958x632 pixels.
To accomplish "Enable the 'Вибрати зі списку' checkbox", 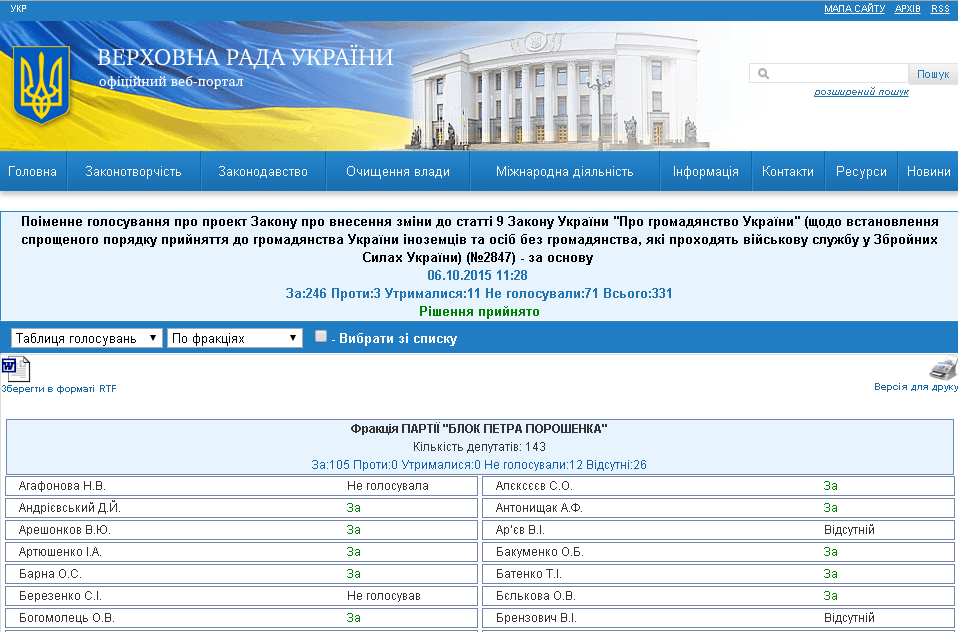I will (321, 337).
